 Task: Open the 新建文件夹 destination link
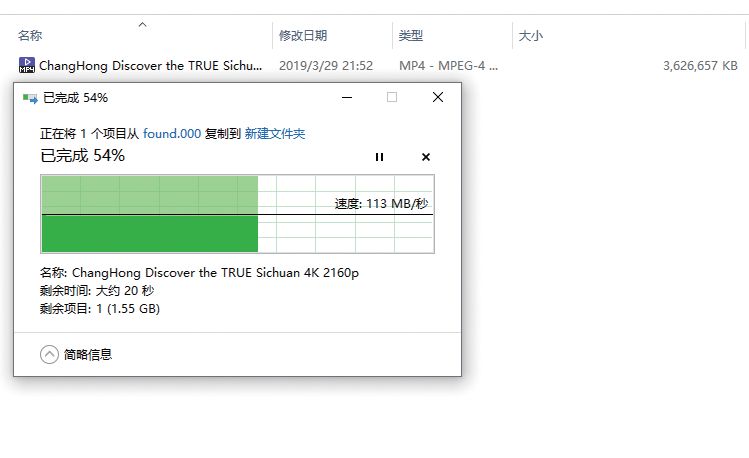coord(275,134)
